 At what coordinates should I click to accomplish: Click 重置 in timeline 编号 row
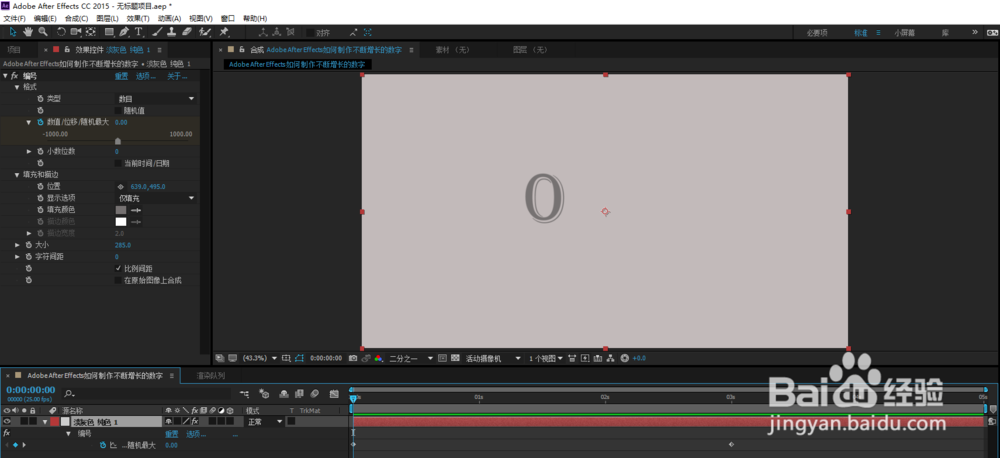(172, 434)
